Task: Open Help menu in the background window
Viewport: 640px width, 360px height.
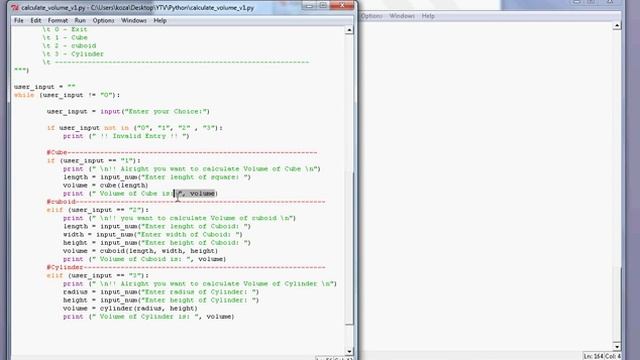Action: [x=428, y=16]
